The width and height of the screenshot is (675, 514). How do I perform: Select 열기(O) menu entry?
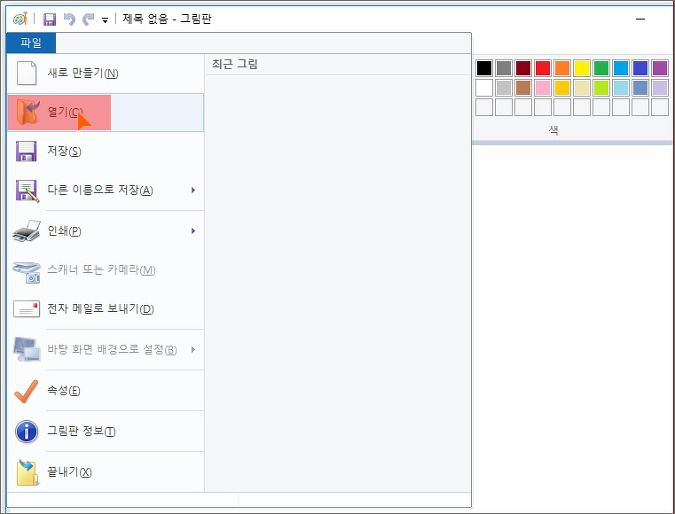tap(105, 112)
